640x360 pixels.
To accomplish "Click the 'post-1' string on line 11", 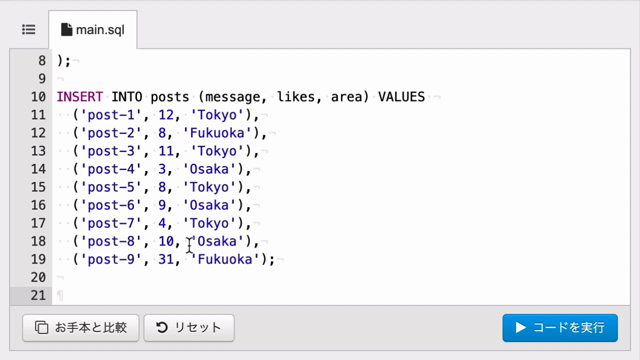I will click(111, 115).
